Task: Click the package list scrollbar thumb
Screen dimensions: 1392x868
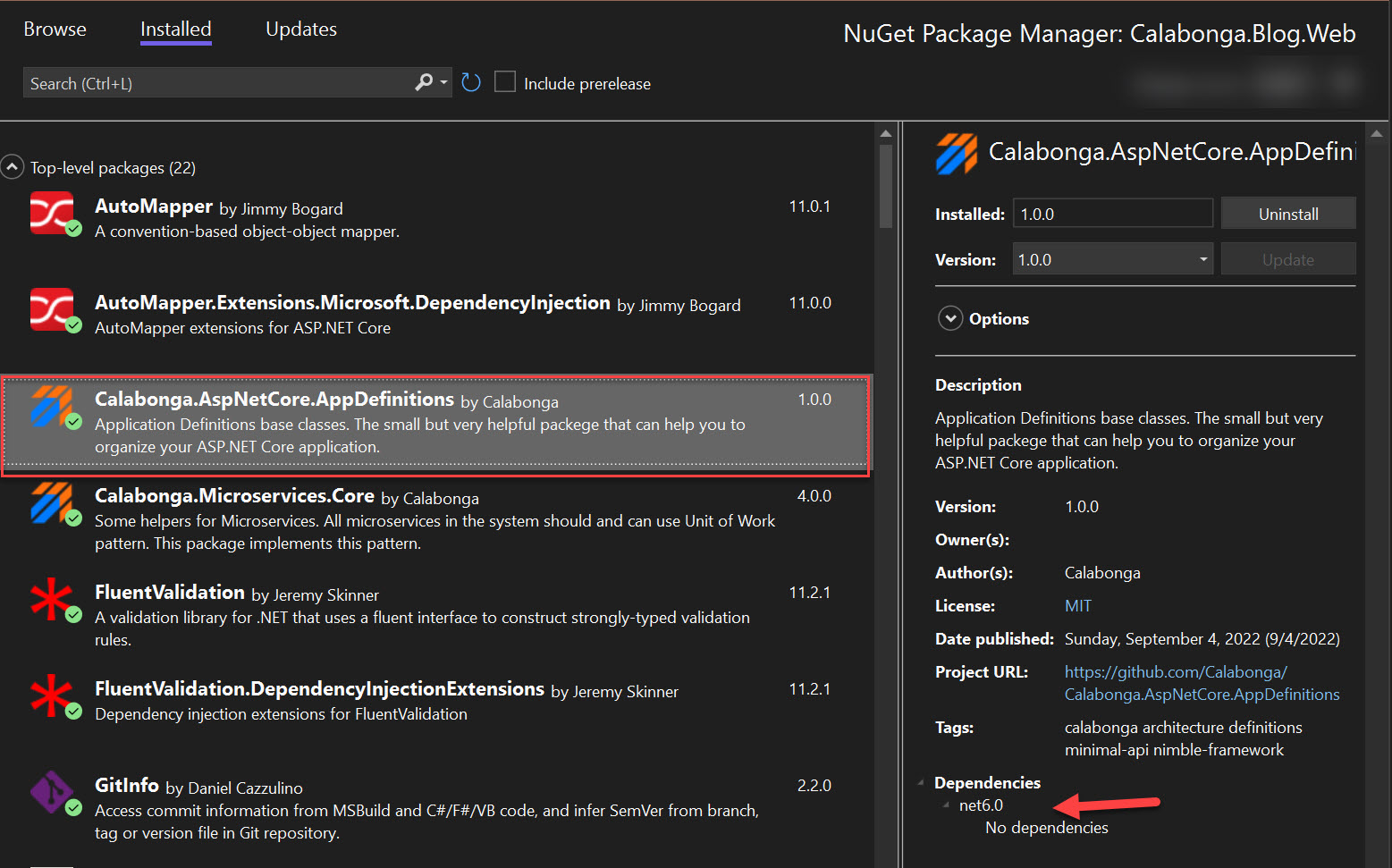Action: click(886, 186)
